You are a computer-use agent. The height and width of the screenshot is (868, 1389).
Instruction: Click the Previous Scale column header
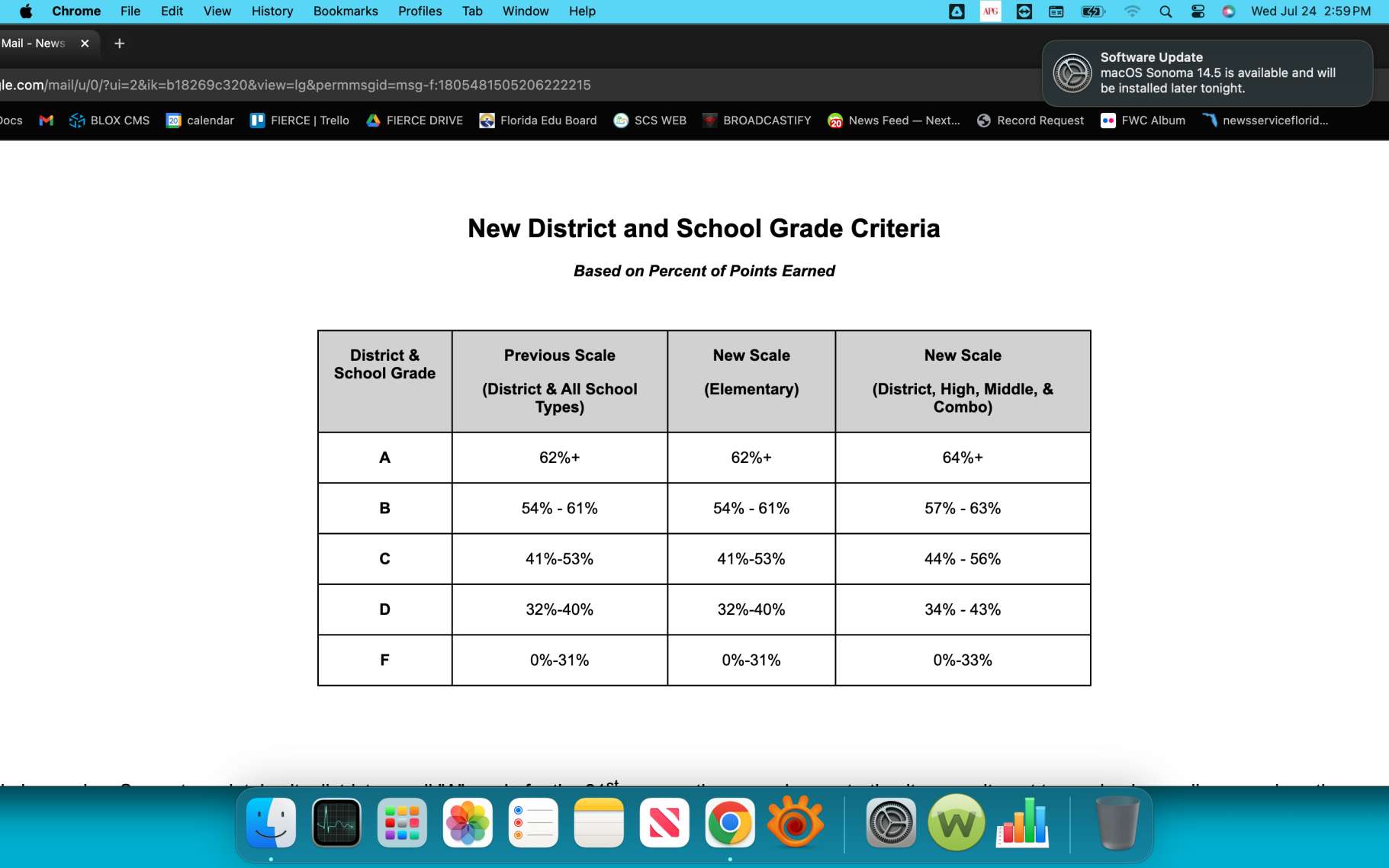coord(560,381)
